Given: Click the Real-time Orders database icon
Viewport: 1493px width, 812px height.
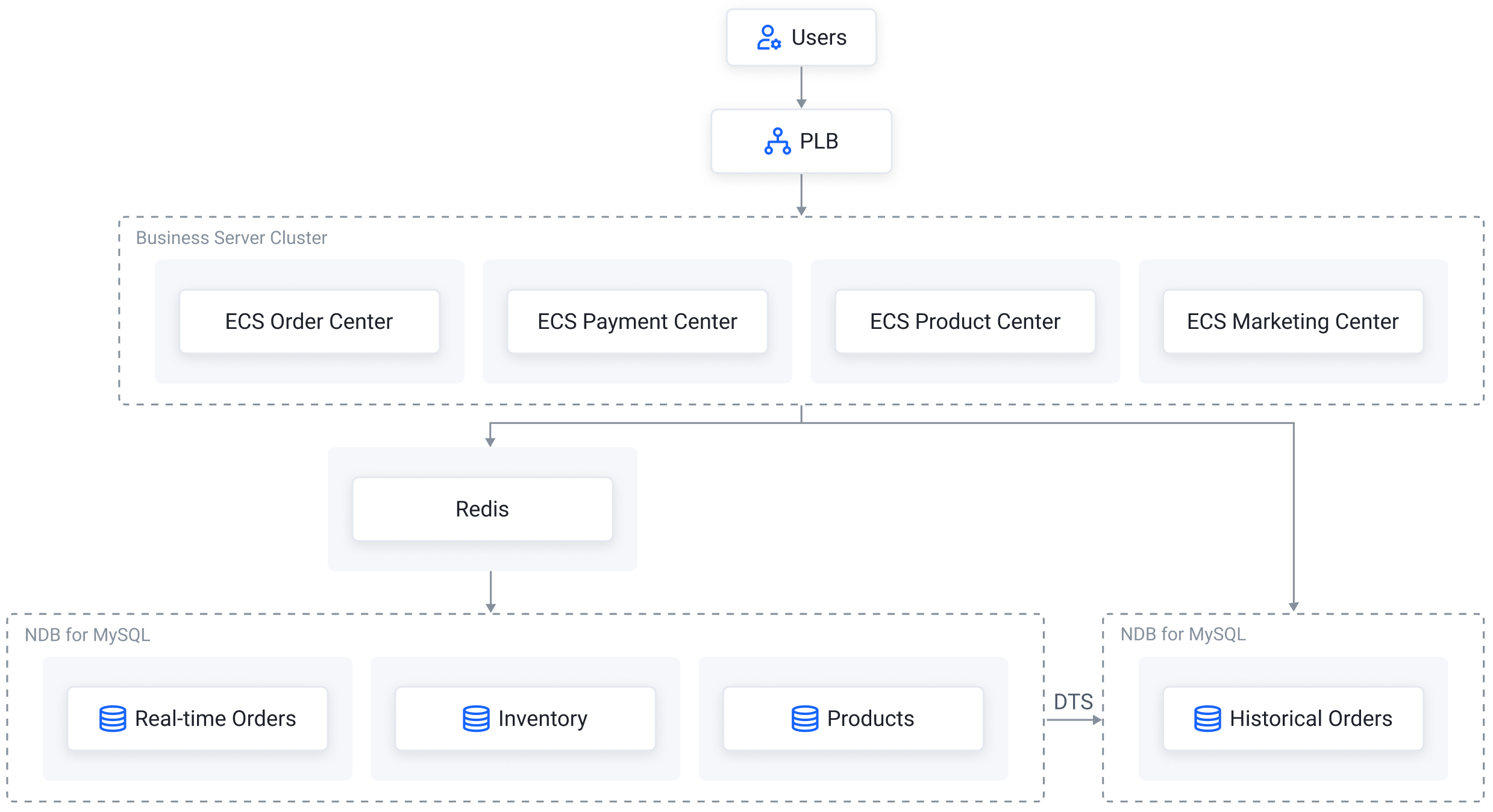Looking at the screenshot, I should tap(113, 719).
